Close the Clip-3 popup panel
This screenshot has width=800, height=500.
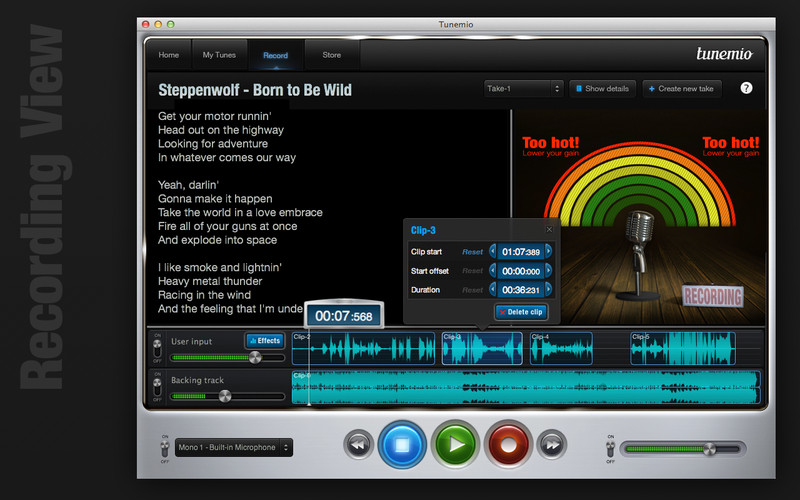tap(549, 230)
